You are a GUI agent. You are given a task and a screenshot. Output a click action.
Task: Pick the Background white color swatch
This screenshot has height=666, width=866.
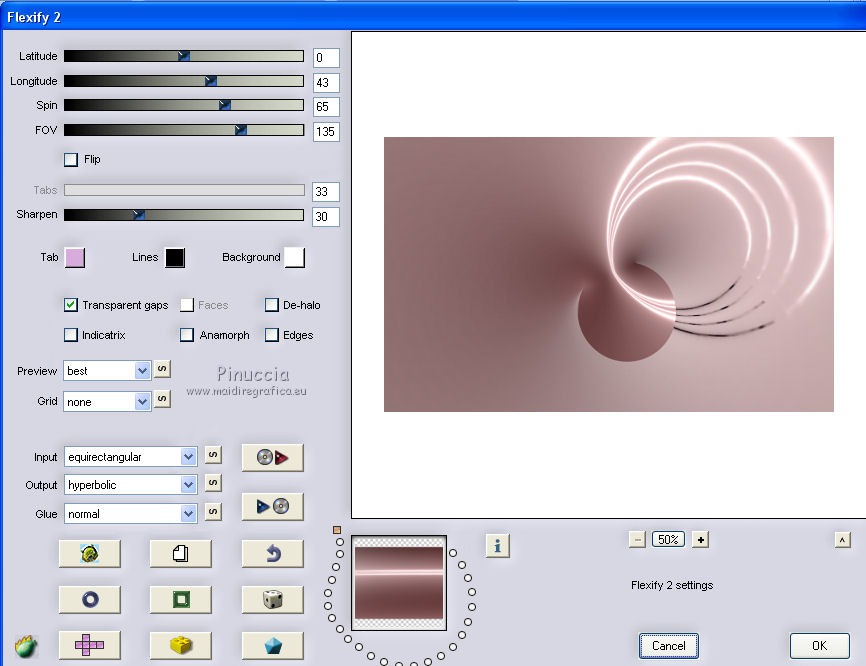tap(294, 257)
